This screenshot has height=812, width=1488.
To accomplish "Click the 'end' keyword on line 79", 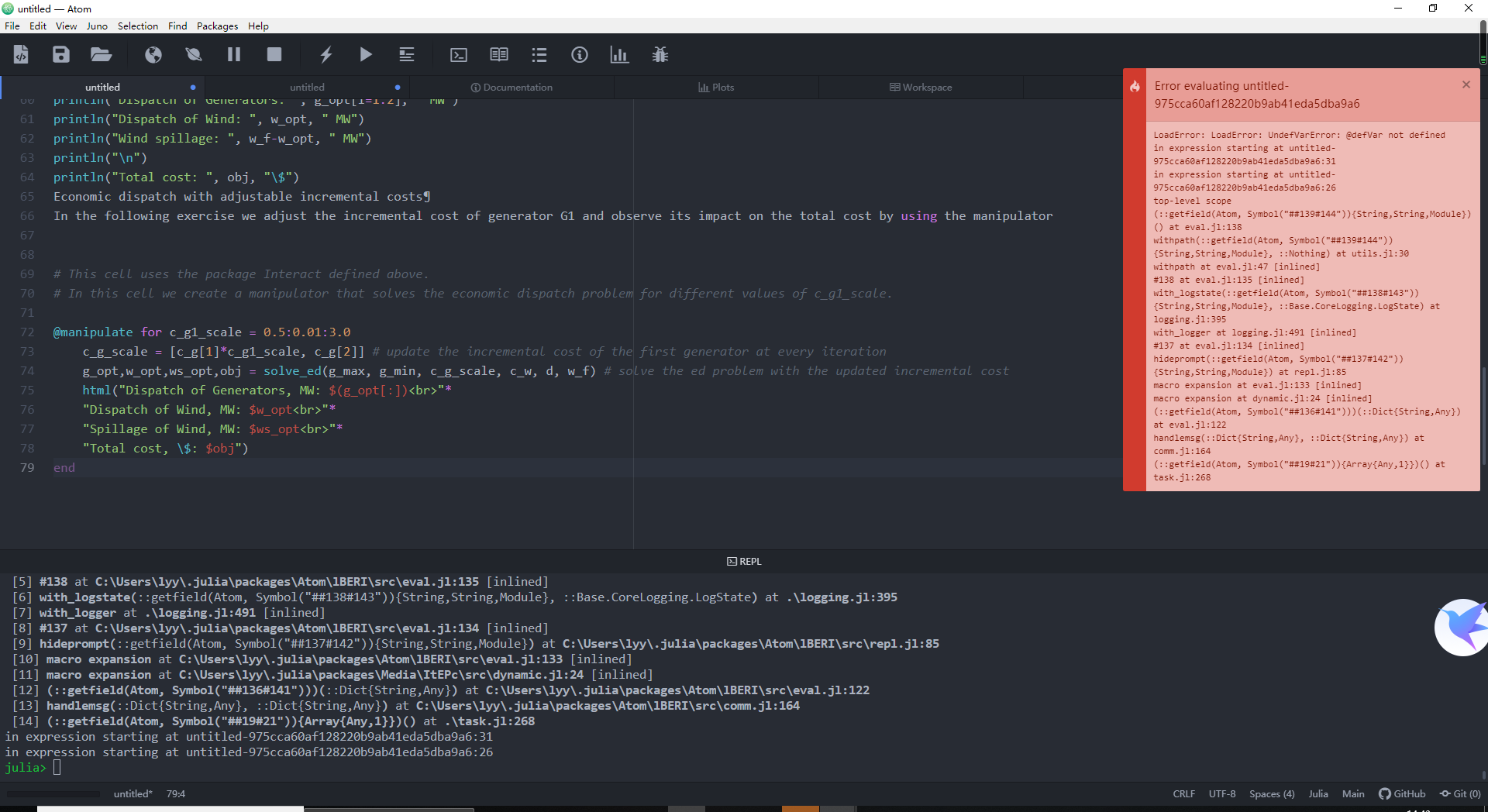I will tap(64, 467).
